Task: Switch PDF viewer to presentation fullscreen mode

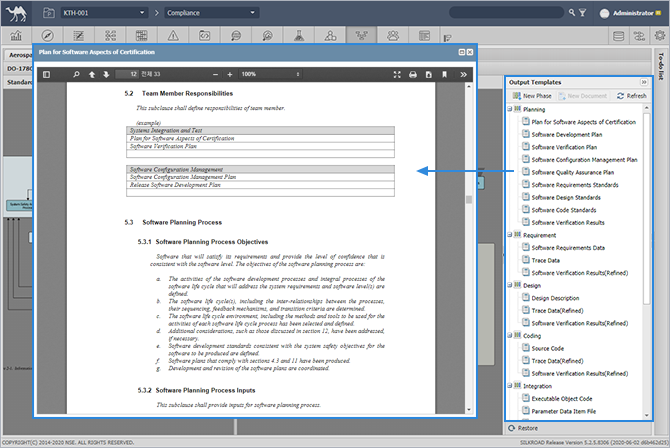Action: point(397,74)
